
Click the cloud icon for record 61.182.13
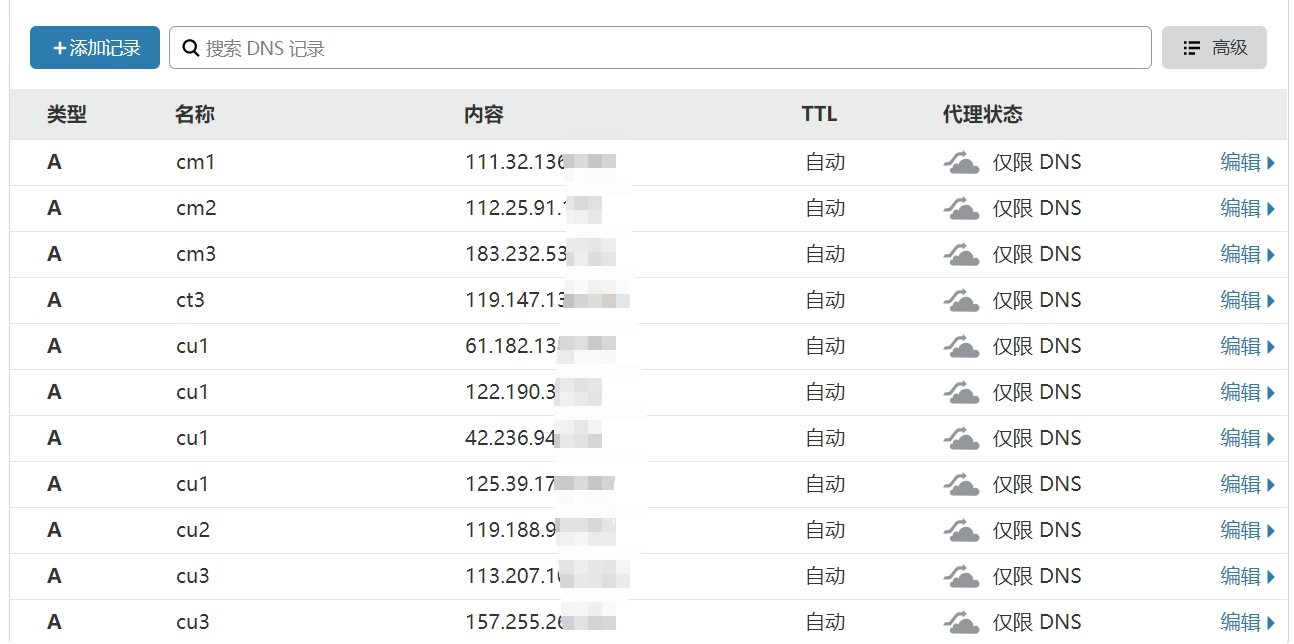pos(961,347)
